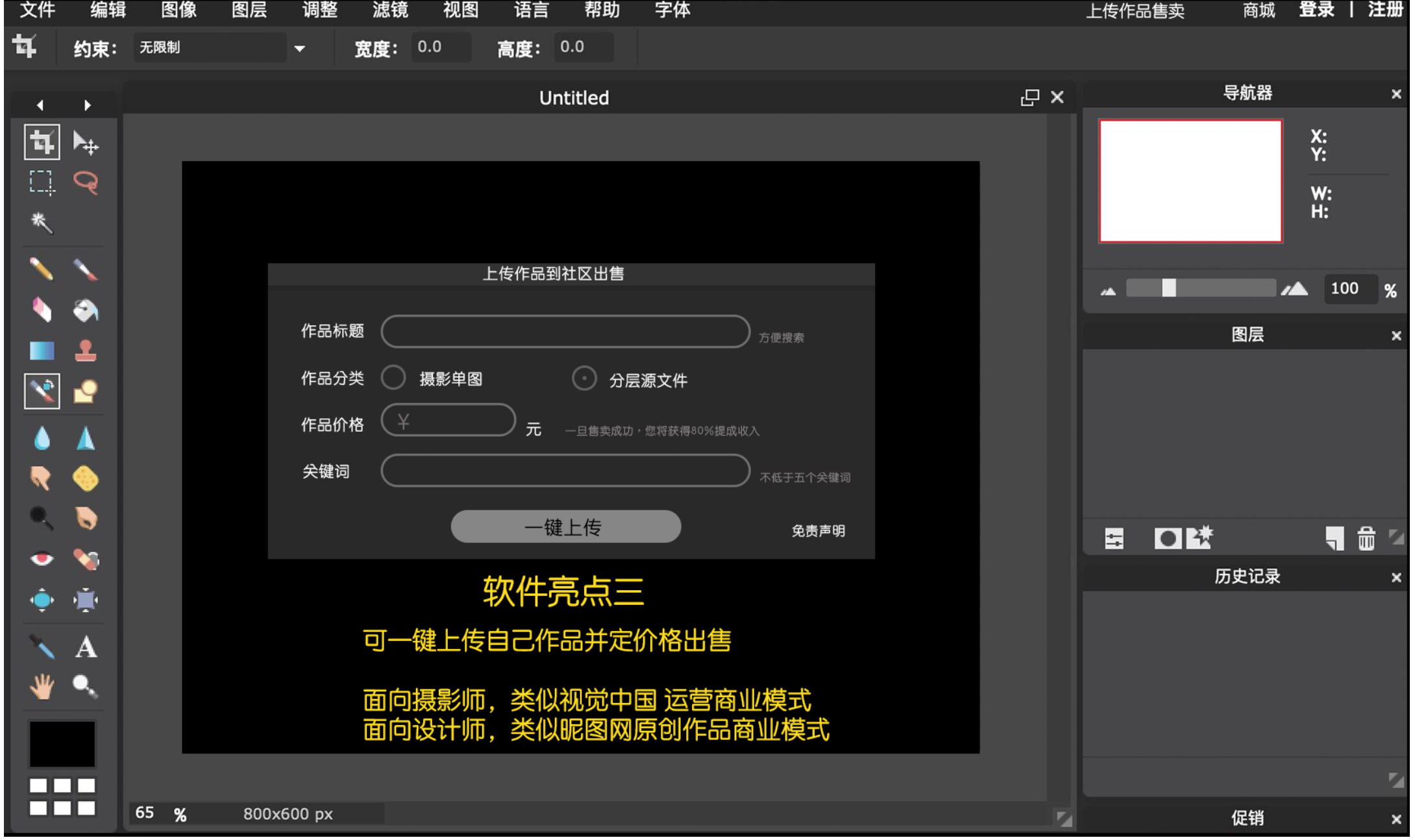This screenshot has height=840, width=1415.
Task: Select 摄影单图 radio option
Action: [x=393, y=378]
